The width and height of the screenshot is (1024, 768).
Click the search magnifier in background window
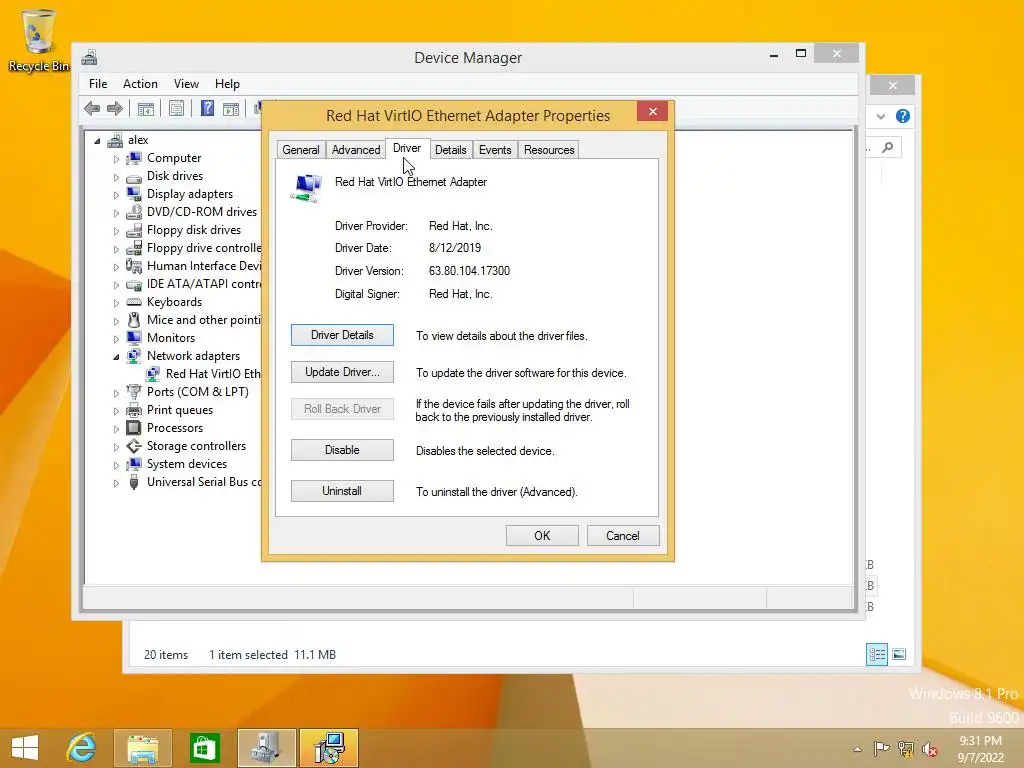click(888, 148)
